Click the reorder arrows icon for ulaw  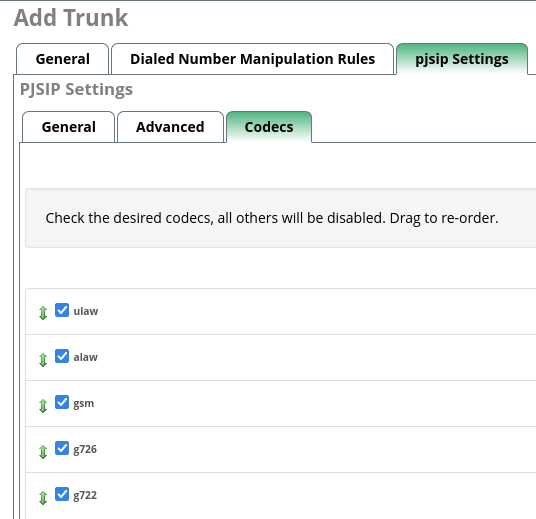(x=43, y=313)
